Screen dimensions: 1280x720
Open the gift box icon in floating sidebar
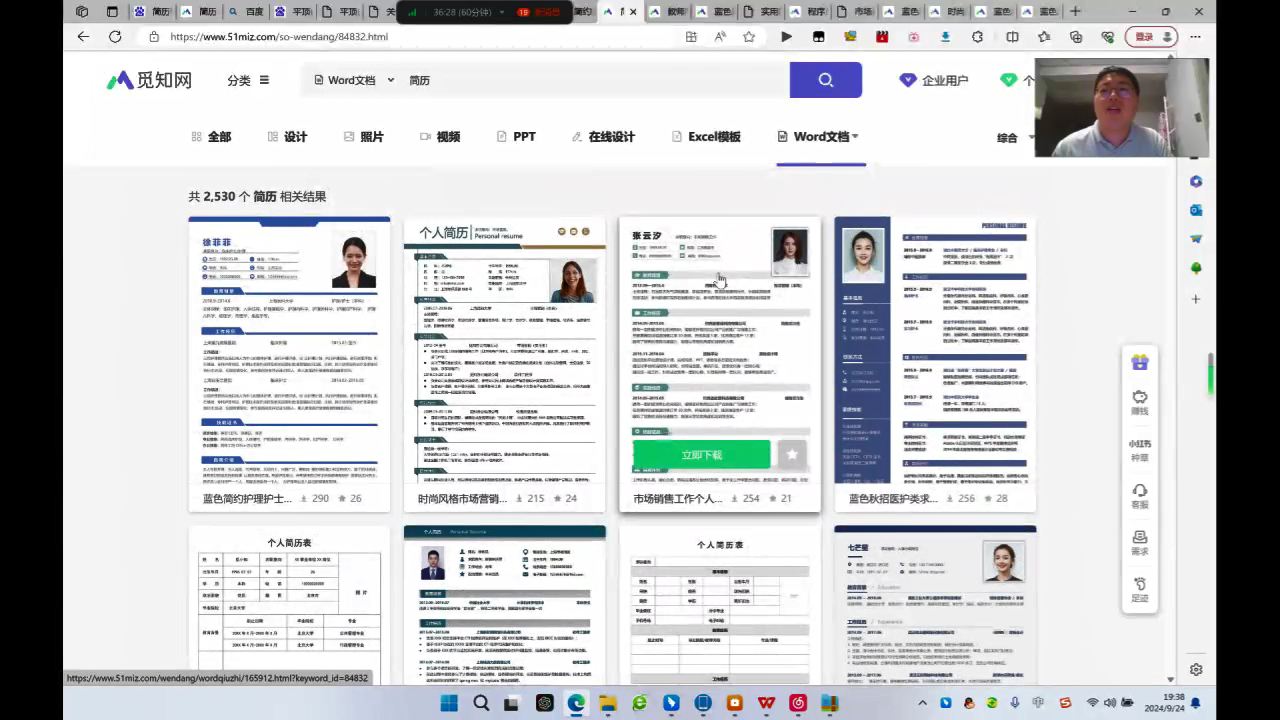pyautogui.click(x=1139, y=362)
